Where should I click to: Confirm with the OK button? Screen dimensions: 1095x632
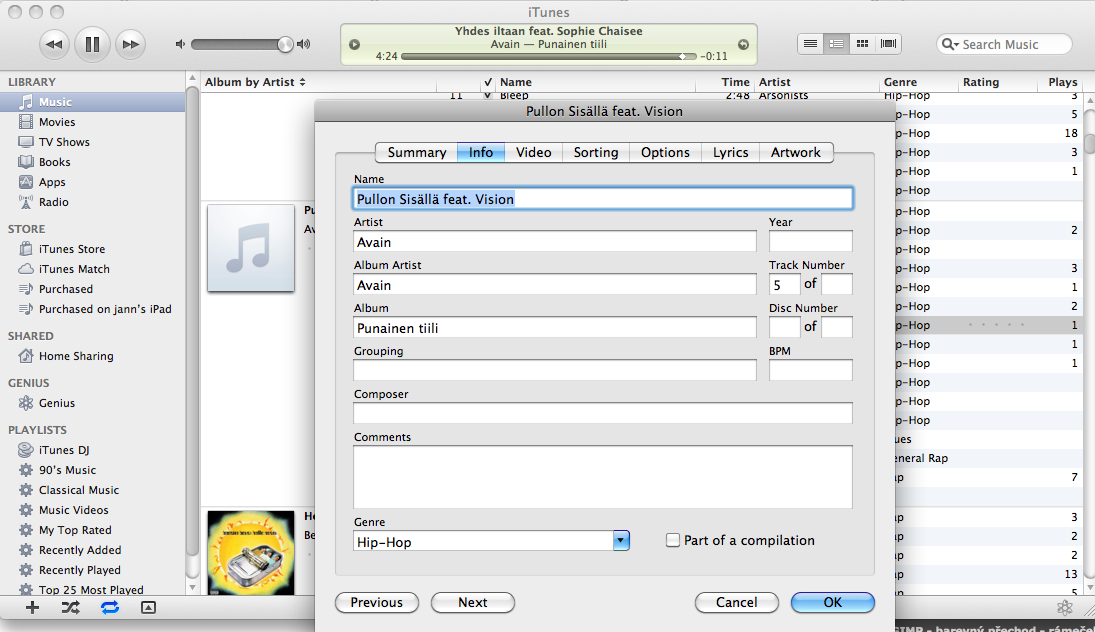point(832,602)
